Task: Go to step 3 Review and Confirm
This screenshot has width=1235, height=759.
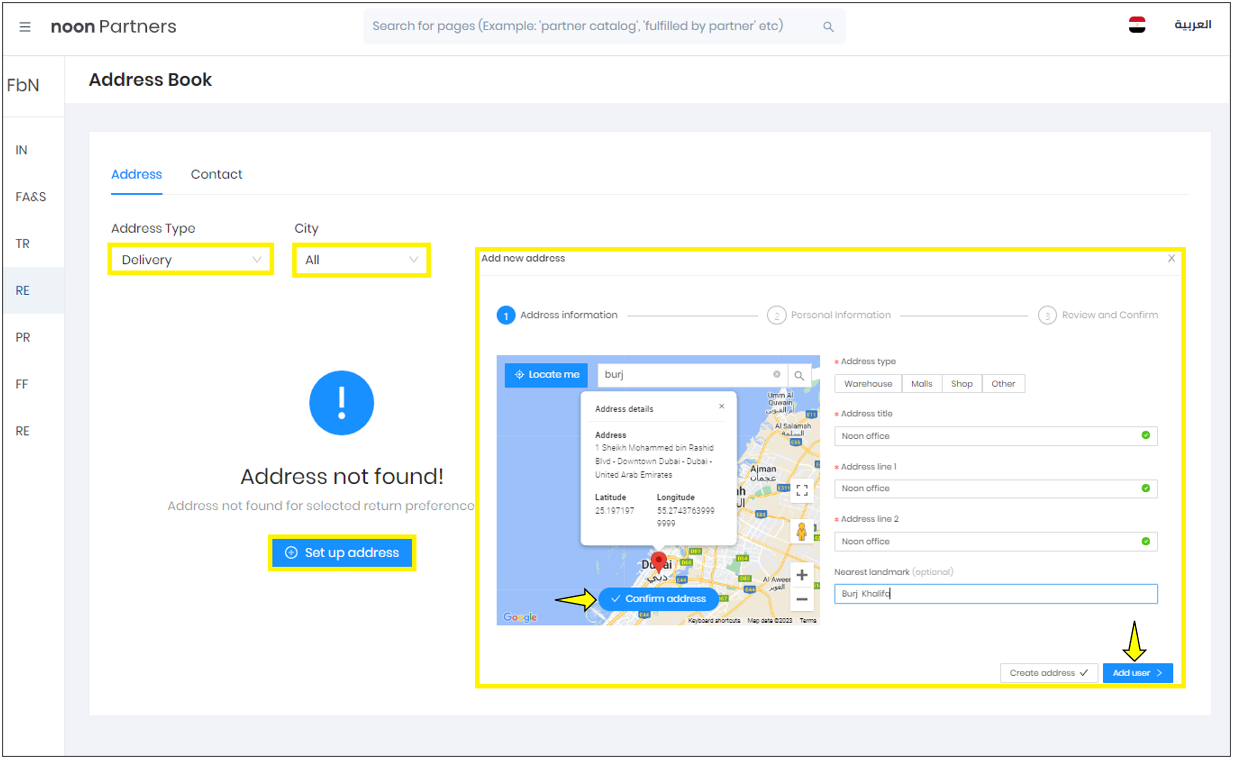Action: (x=1098, y=315)
